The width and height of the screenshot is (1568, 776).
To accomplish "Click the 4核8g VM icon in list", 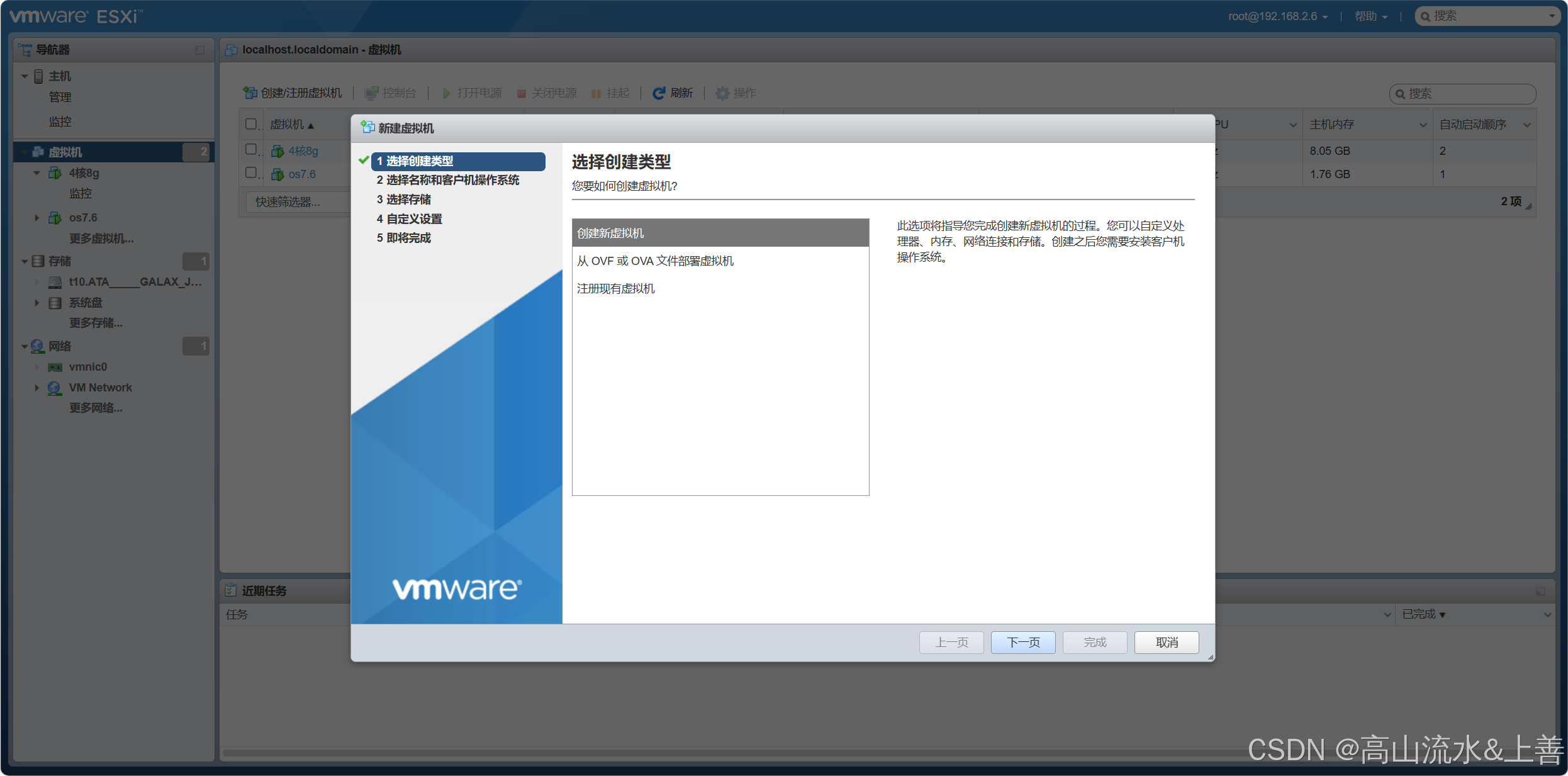I will tap(277, 151).
